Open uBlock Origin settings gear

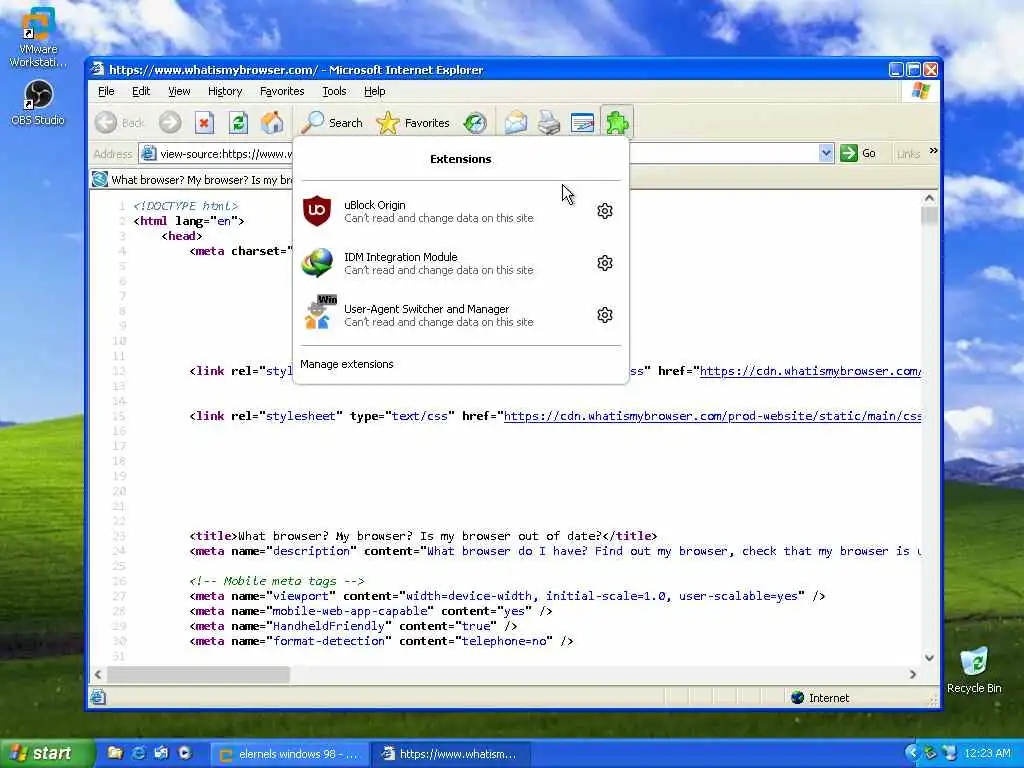(605, 211)
